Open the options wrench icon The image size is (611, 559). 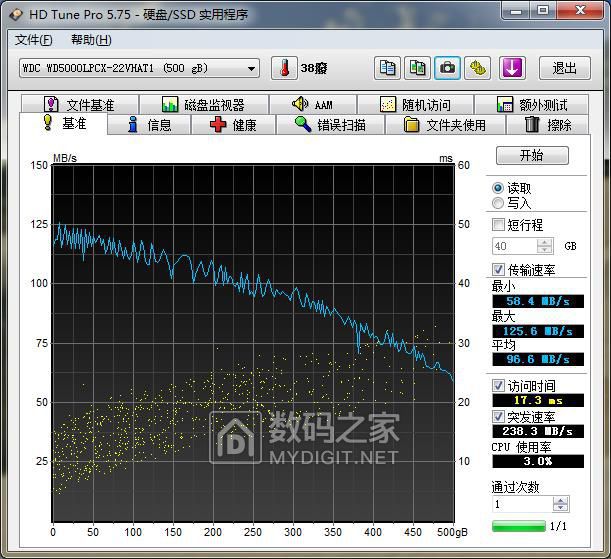tap(479, 68)
